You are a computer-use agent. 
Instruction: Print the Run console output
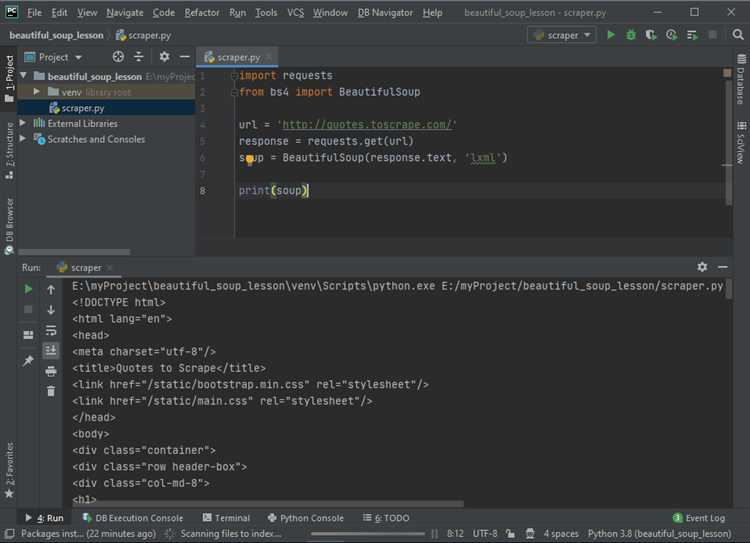51,371
